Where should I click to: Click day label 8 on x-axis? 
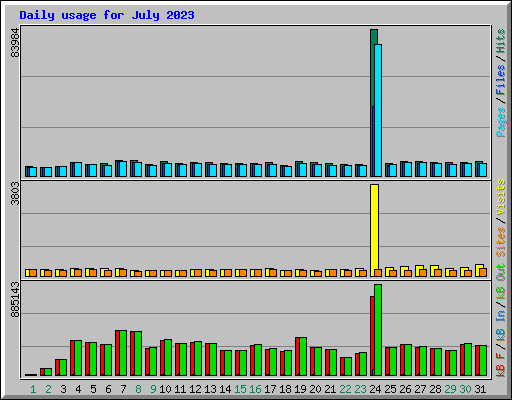pyautogui.click(x=138, y=389)
